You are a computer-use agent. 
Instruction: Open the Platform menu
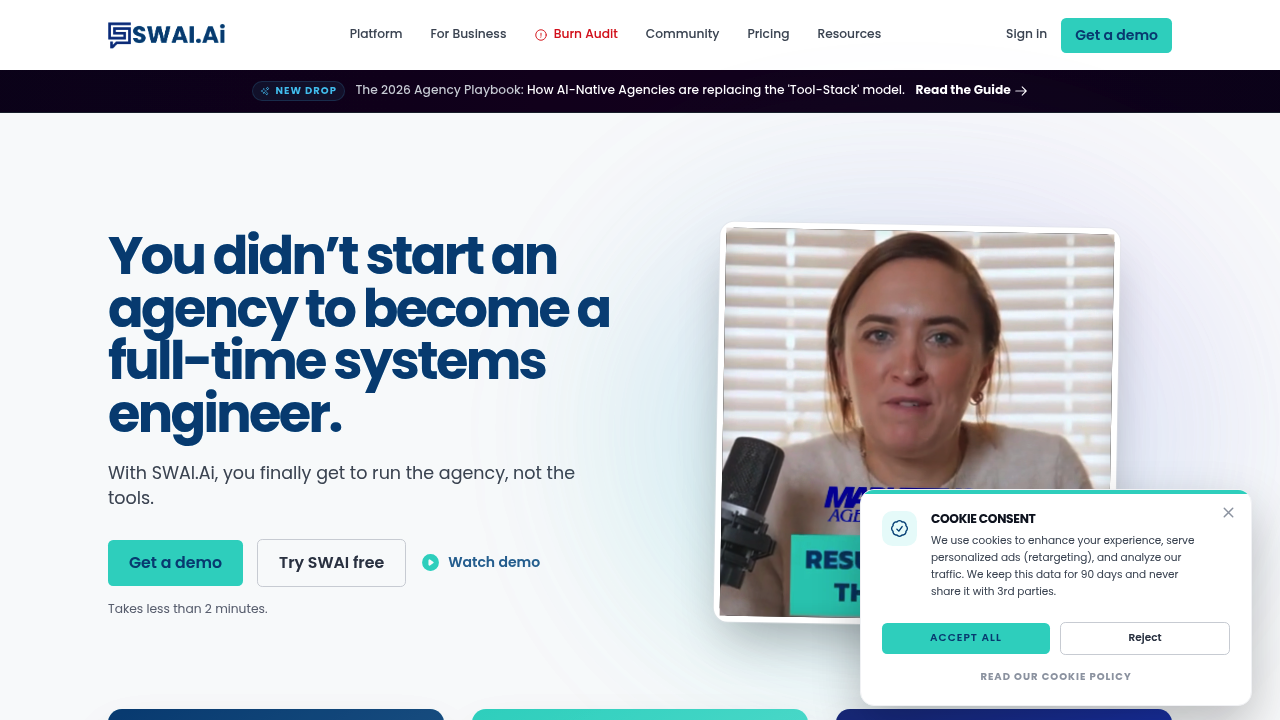pos(376,34)
